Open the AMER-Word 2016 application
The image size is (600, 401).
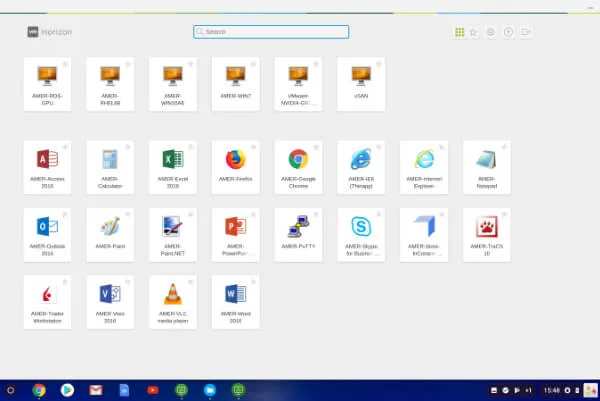tap(236, 302)
